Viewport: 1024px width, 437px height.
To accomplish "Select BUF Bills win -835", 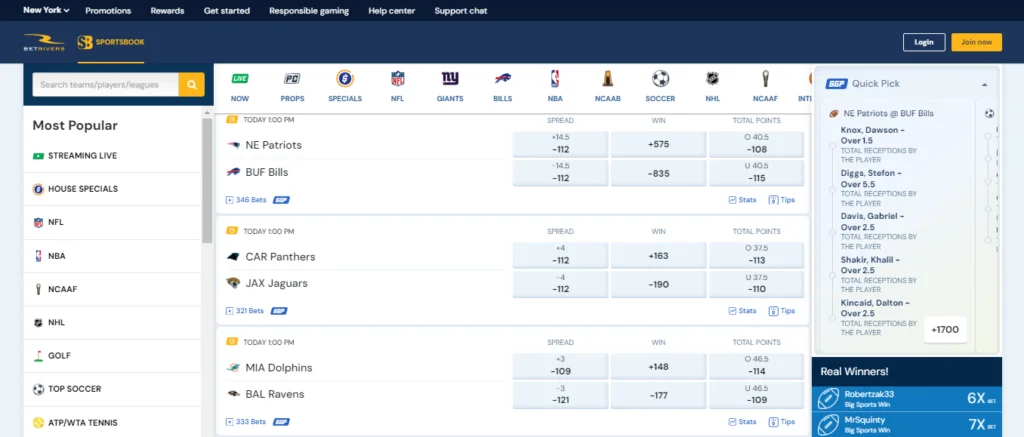I will pos(658,173).
